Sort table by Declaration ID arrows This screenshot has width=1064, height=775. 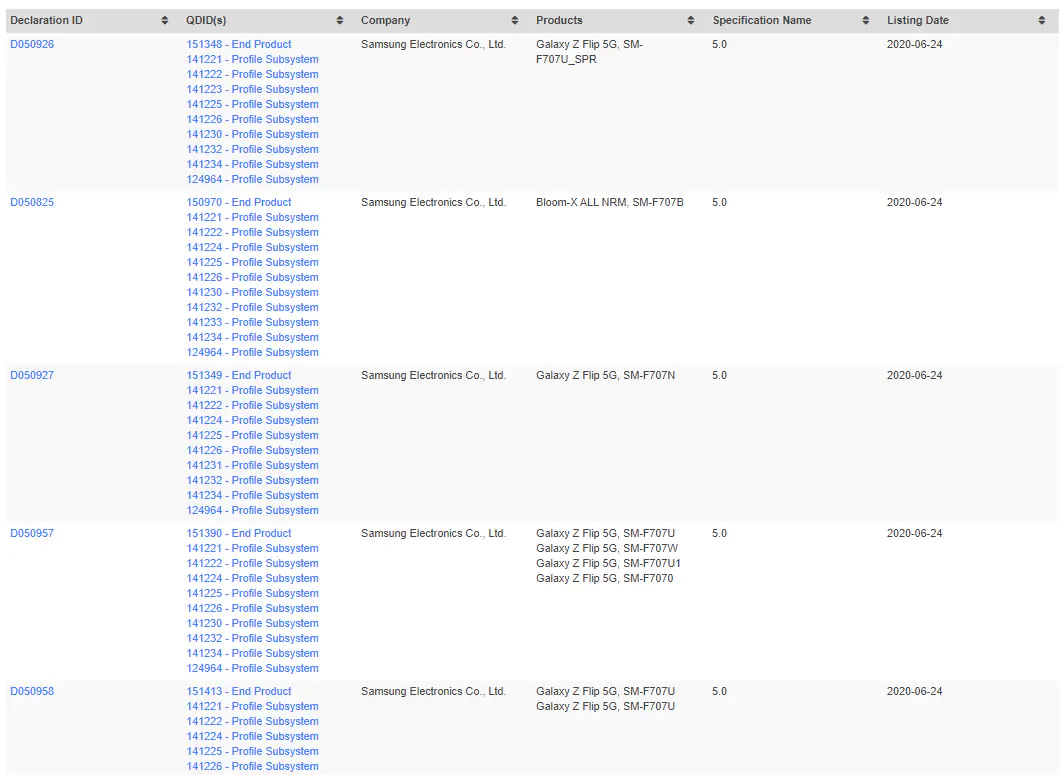pos(164,20)
